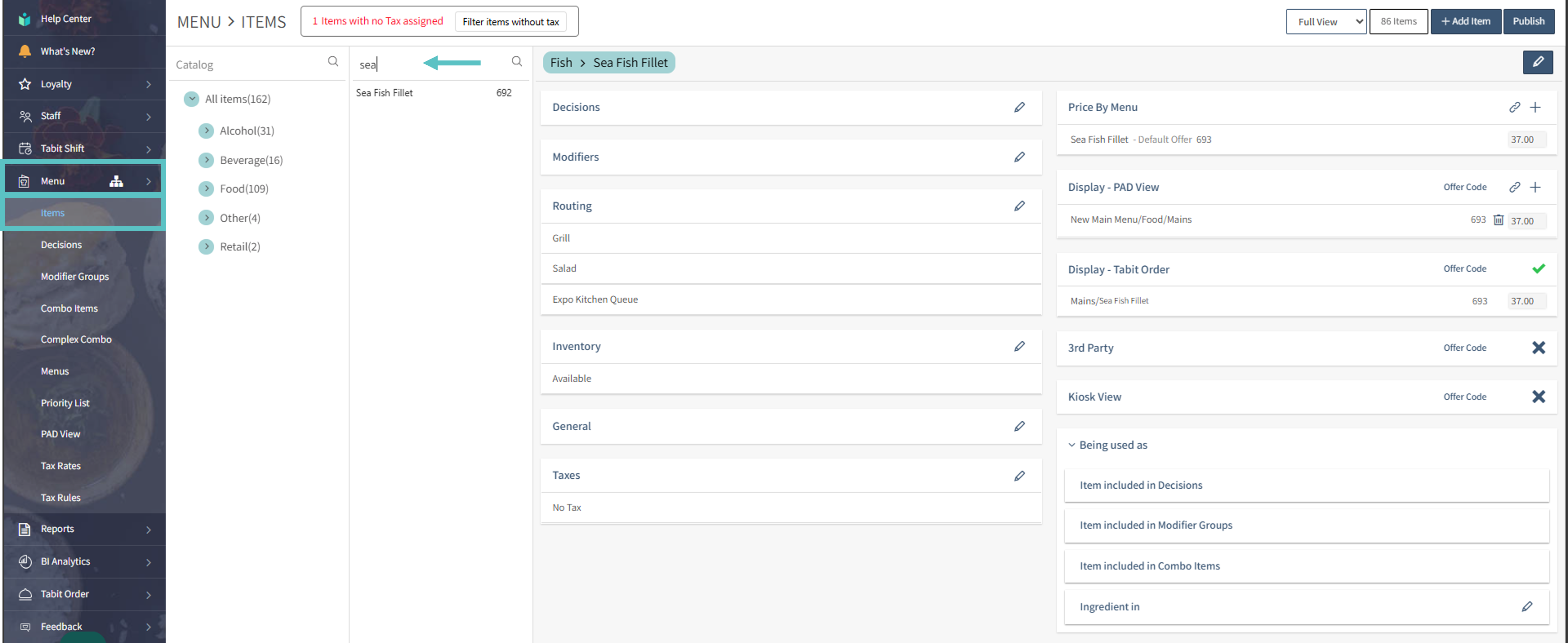
Task: Expand the Alcohol(31) category
Action: coord(206,131)
